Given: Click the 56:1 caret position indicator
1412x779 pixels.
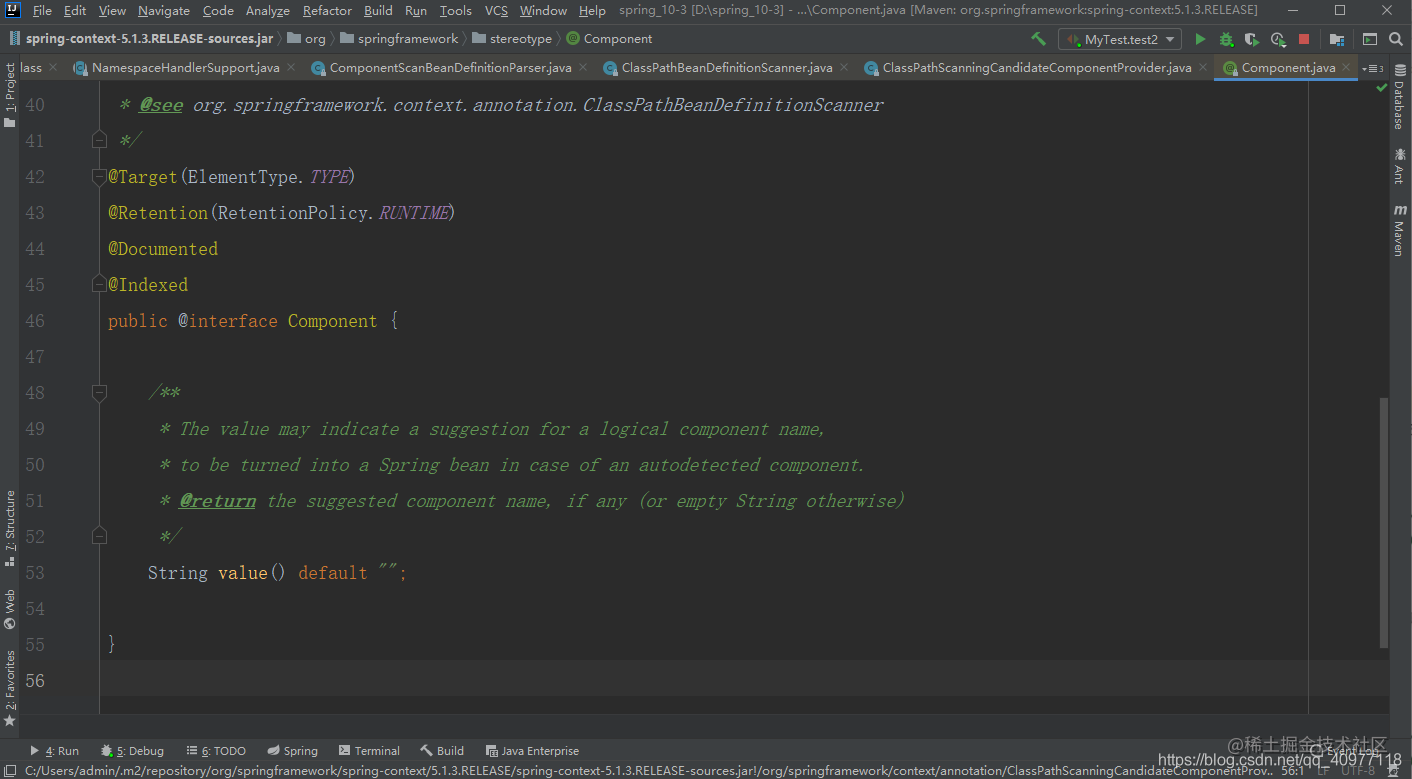Looking at the screenshot, I should tap(1293, 771).
